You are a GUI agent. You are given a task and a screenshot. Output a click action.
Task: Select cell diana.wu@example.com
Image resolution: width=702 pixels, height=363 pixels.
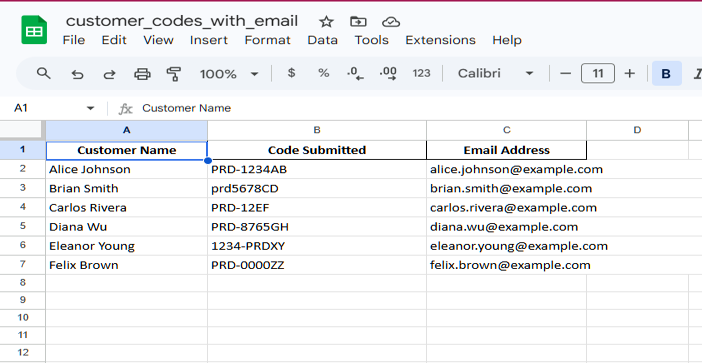pos(506,227)
